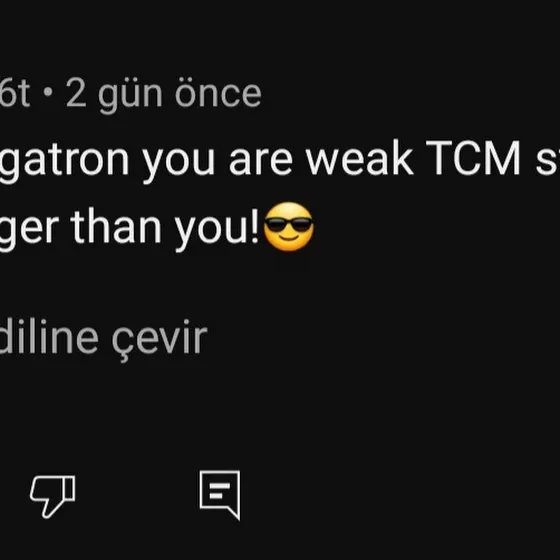
Task: Click the 'ger' fragment on second line
Action: (x=29, y=231)
